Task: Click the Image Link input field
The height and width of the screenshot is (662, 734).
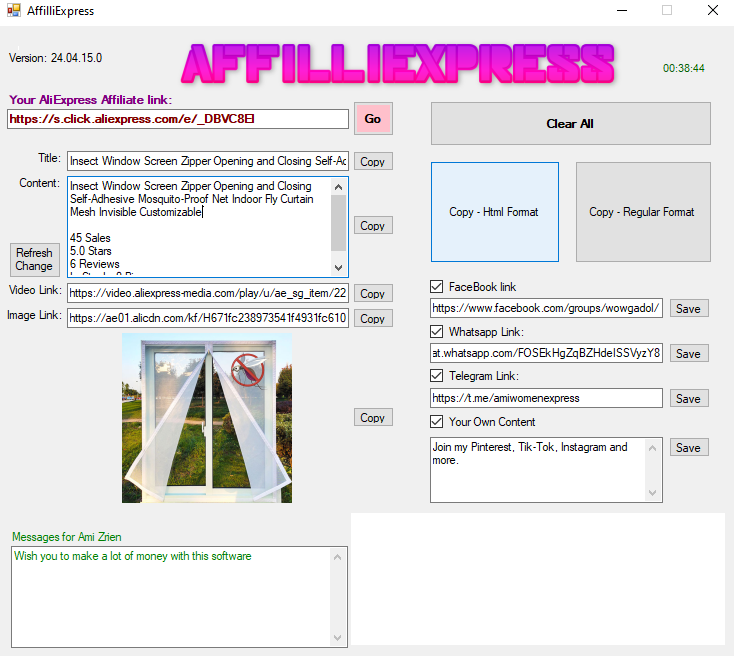Action: click(208, 318)
